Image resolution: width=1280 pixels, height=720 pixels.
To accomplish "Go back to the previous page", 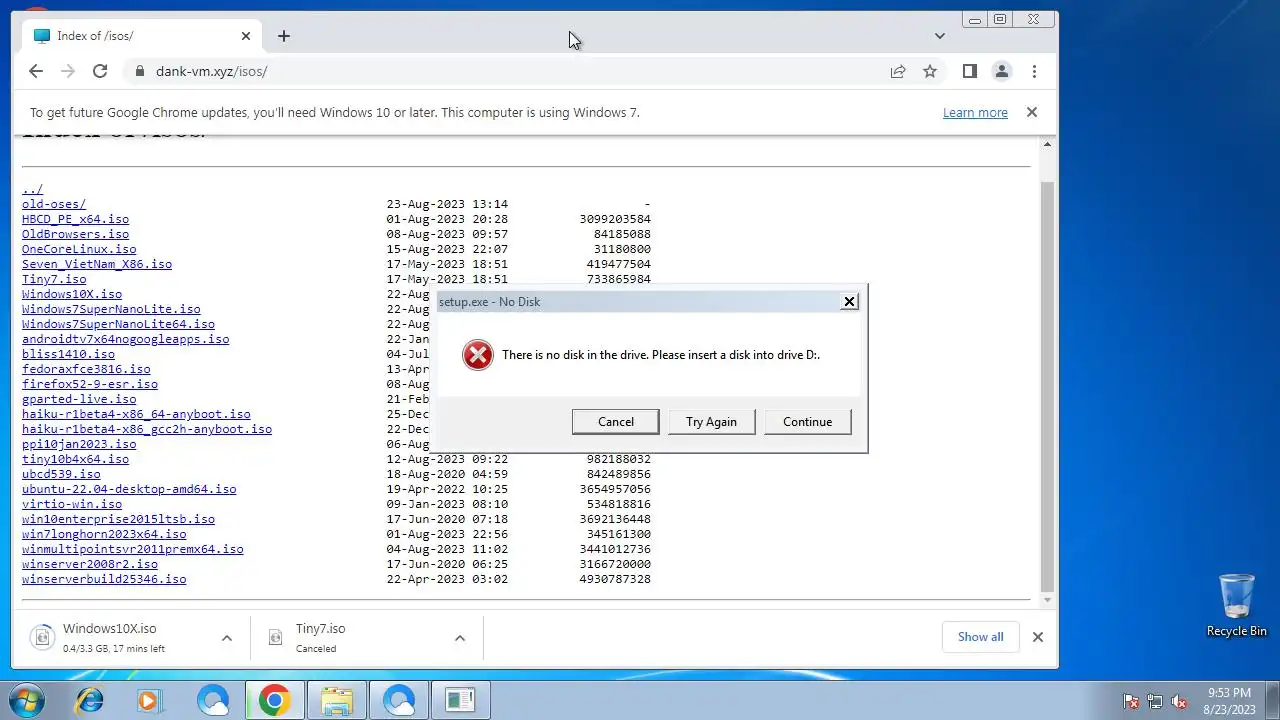I will pos(36,71).
